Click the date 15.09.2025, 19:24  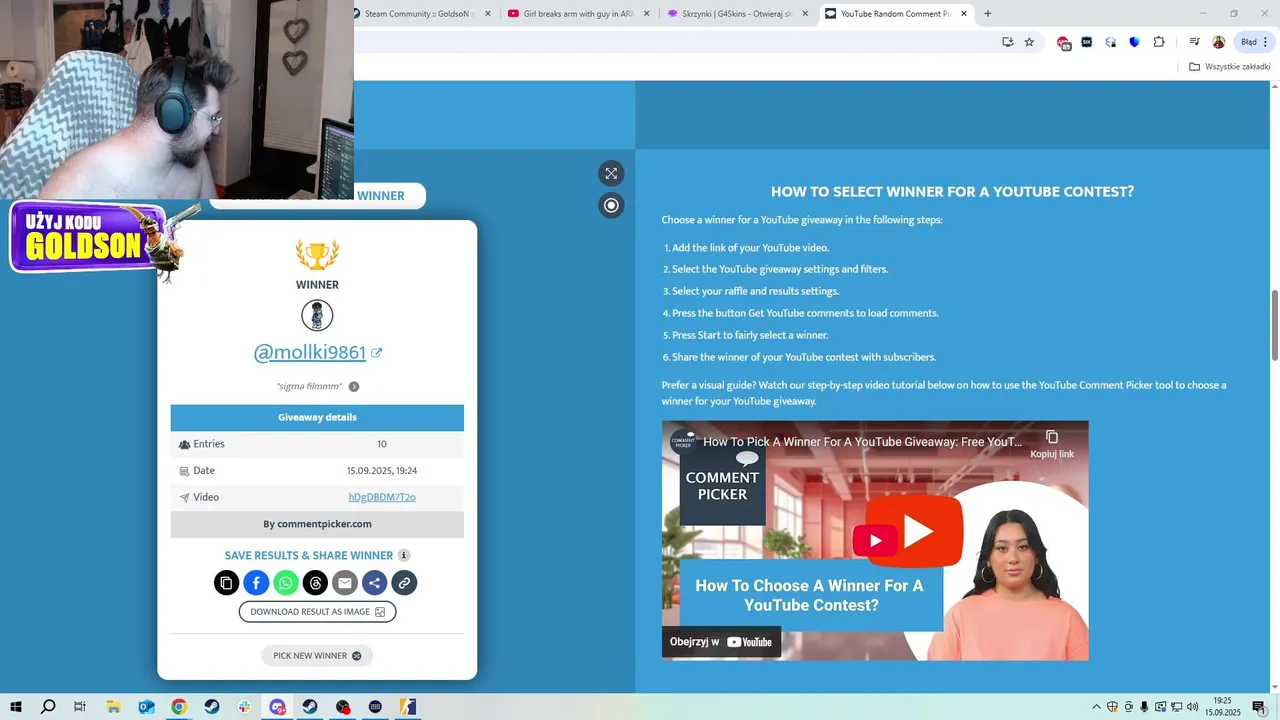point(382,471)
